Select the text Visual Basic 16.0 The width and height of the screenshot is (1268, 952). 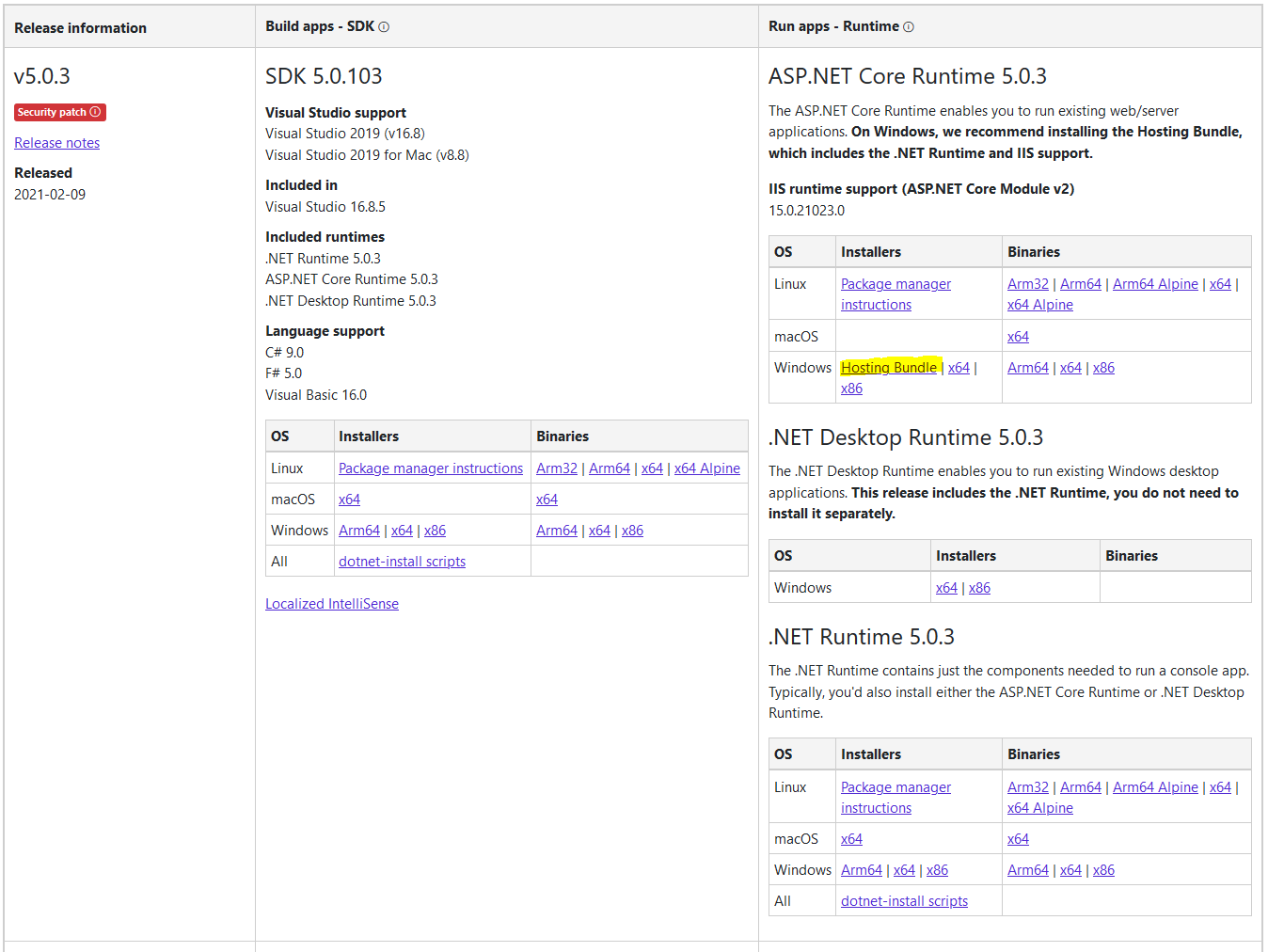(316, 395)
